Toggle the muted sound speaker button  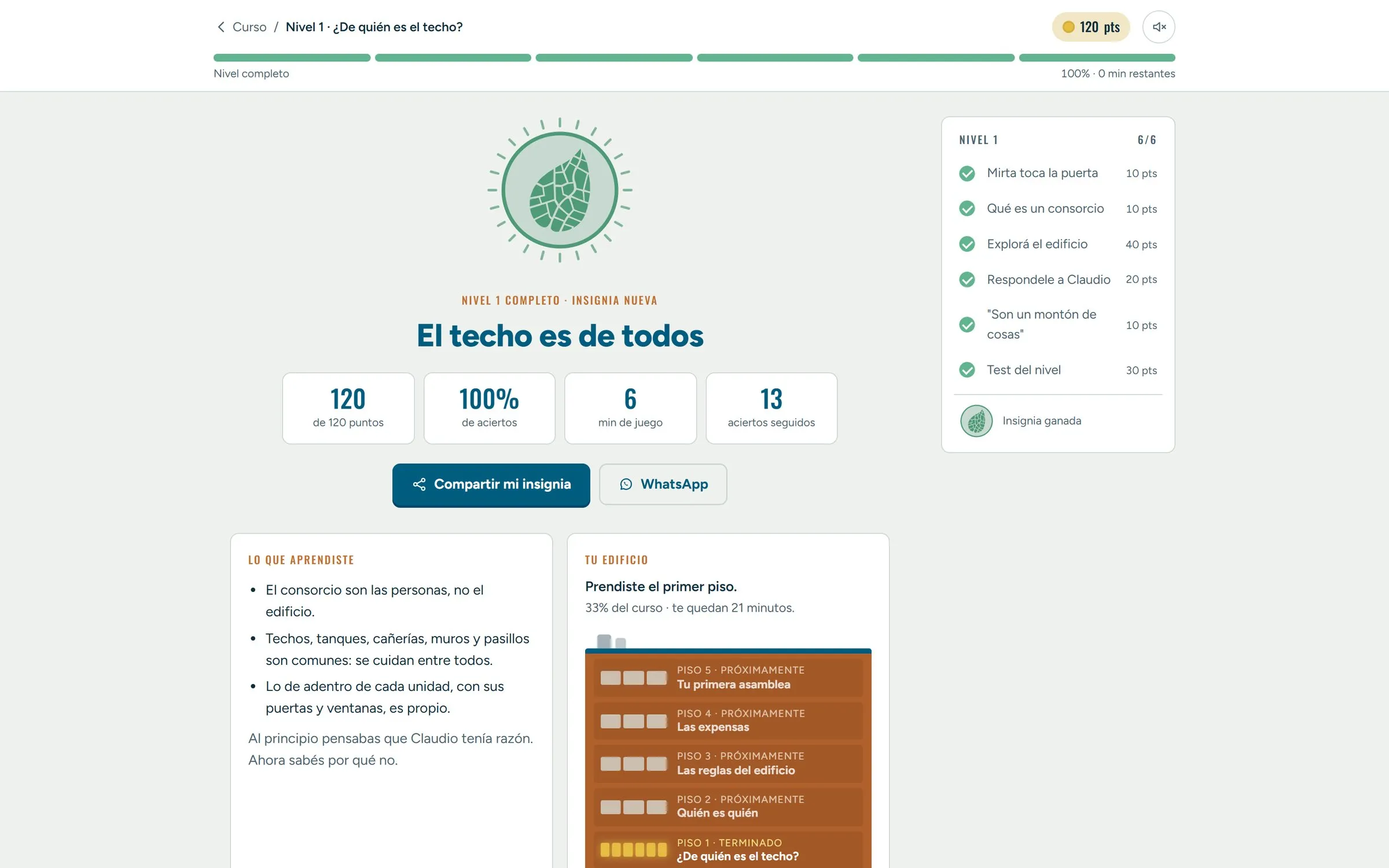1159,27
